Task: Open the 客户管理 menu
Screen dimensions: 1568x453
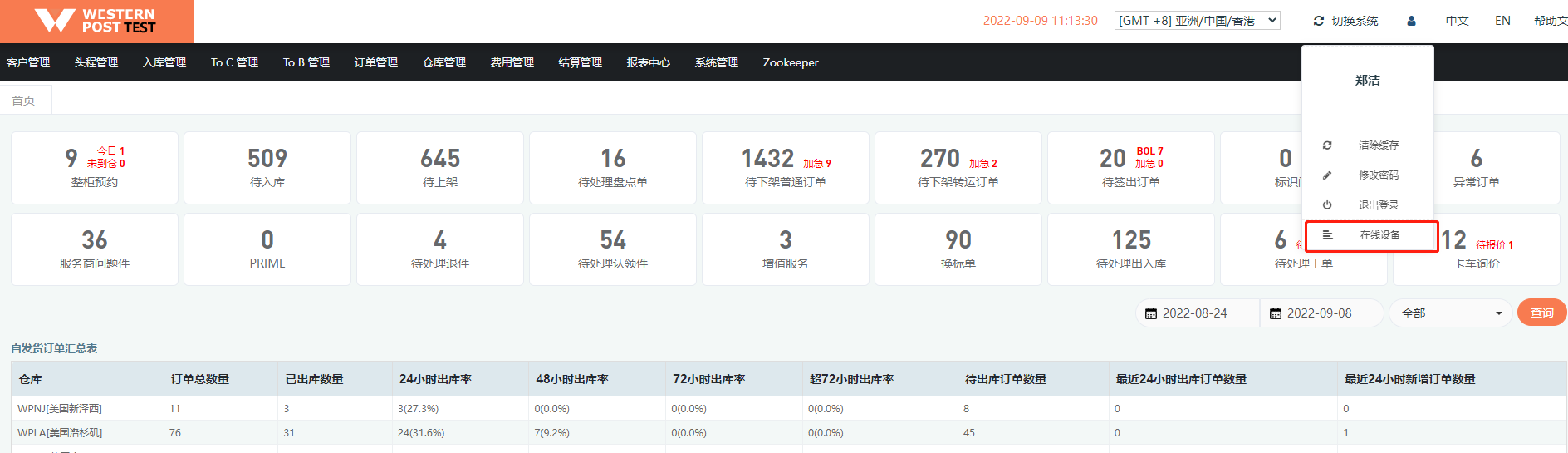Action: pos(28,62)
